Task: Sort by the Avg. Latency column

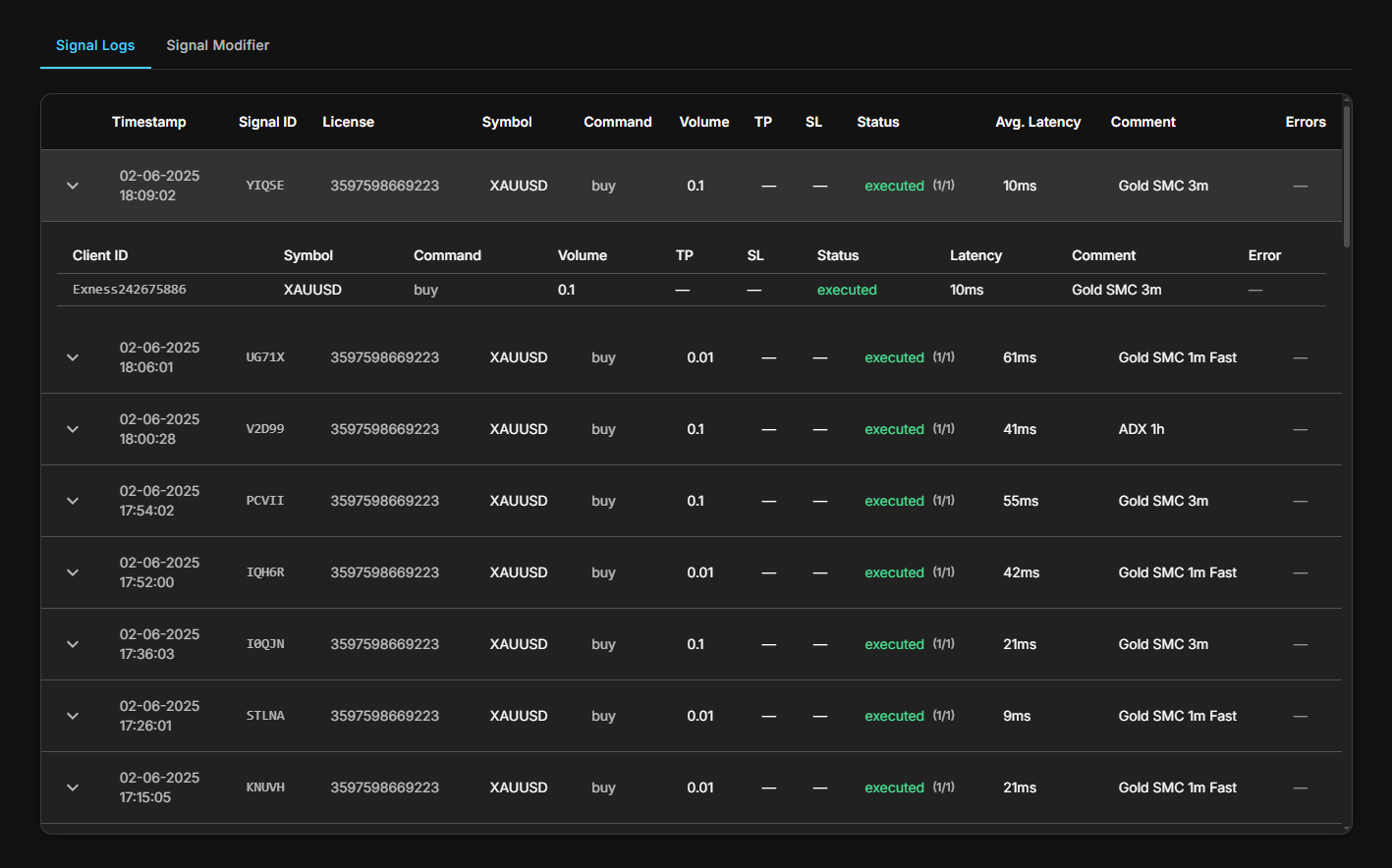Action: (x=1037, y=122)
